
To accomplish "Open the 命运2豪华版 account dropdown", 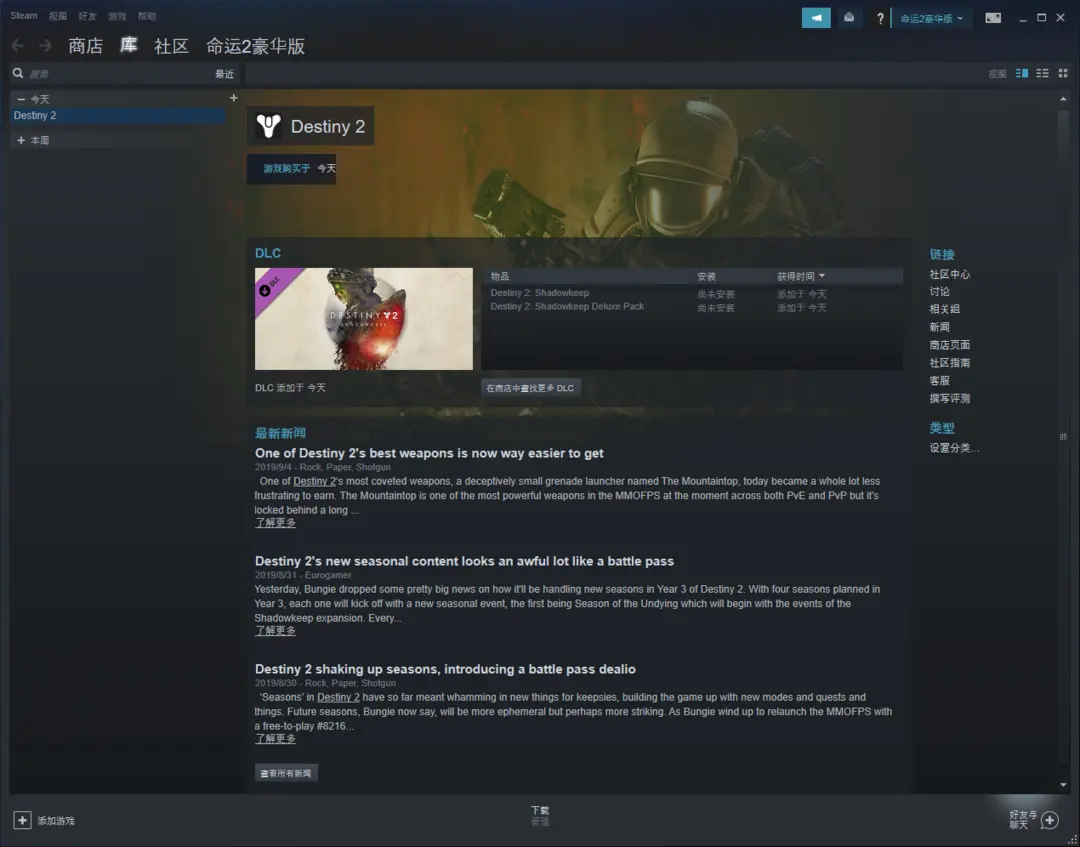I will 931,19.
